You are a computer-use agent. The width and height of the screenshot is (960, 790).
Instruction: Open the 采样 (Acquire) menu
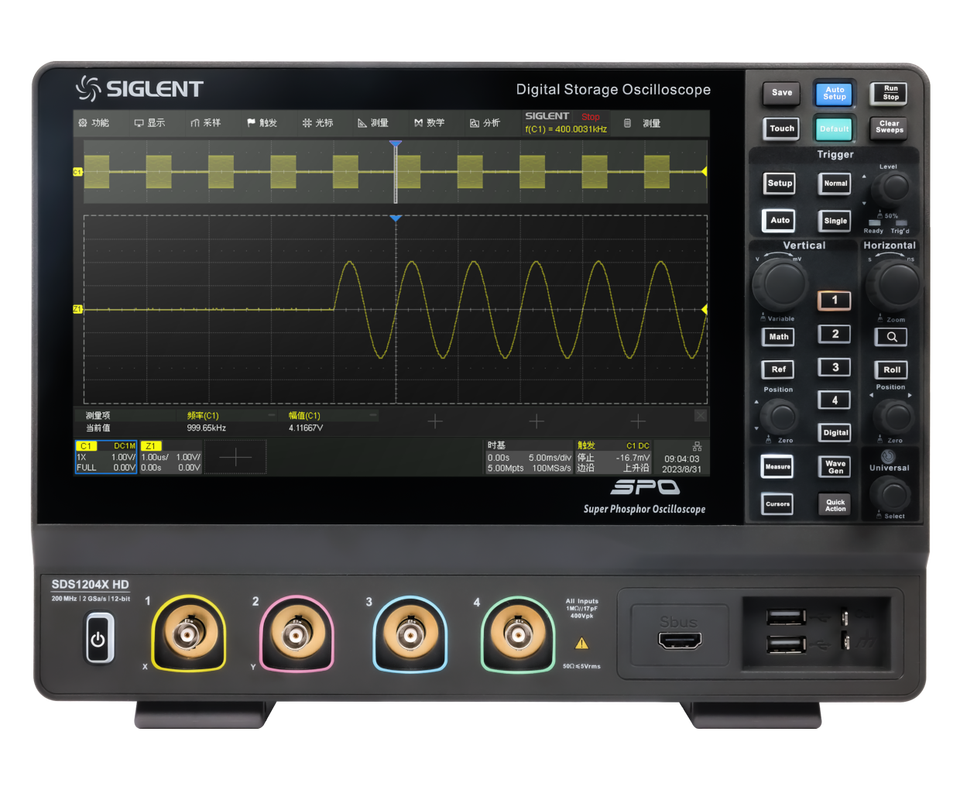(x=205, y=123)
